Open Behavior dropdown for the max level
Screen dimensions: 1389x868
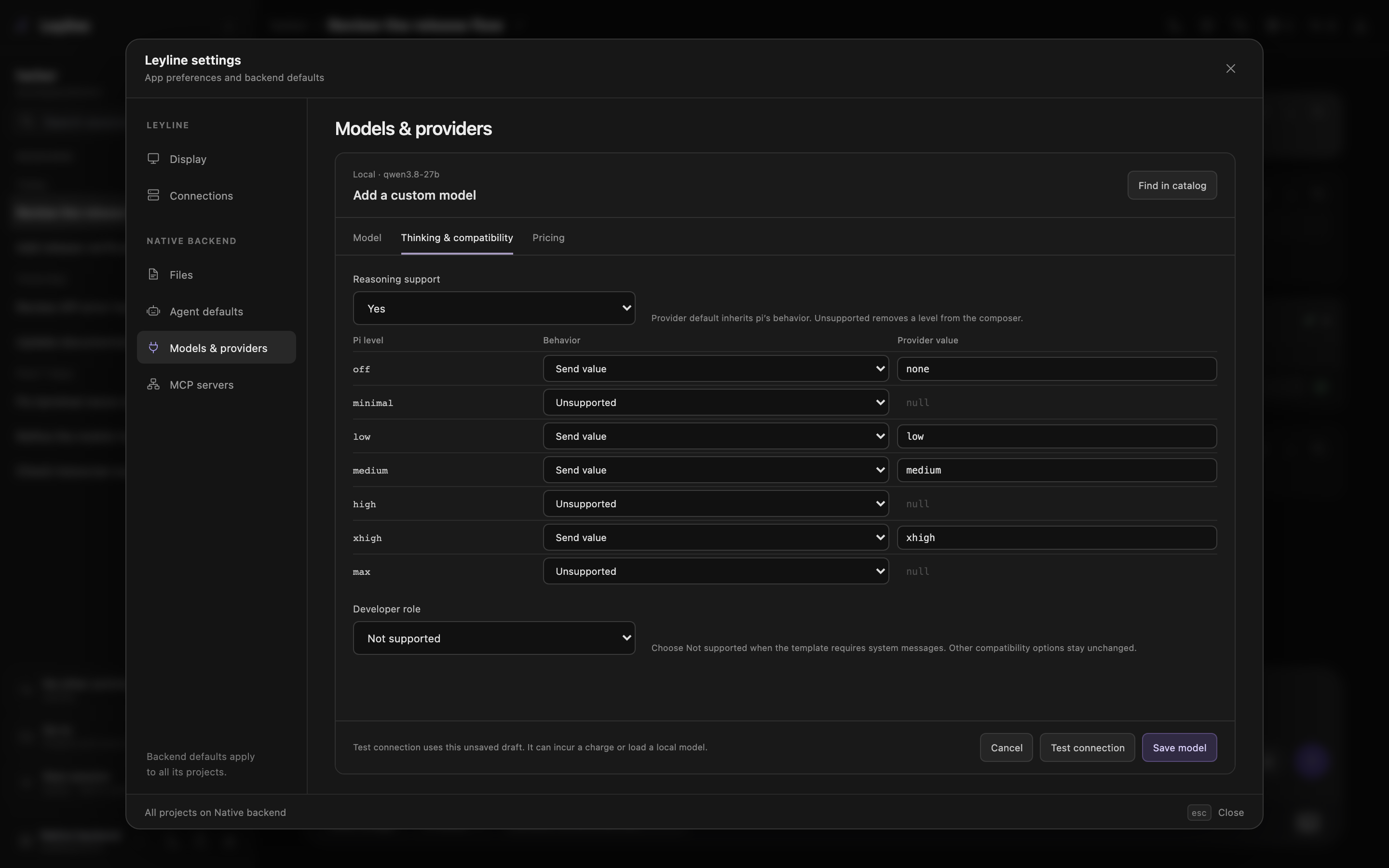(x=716, y=571)
